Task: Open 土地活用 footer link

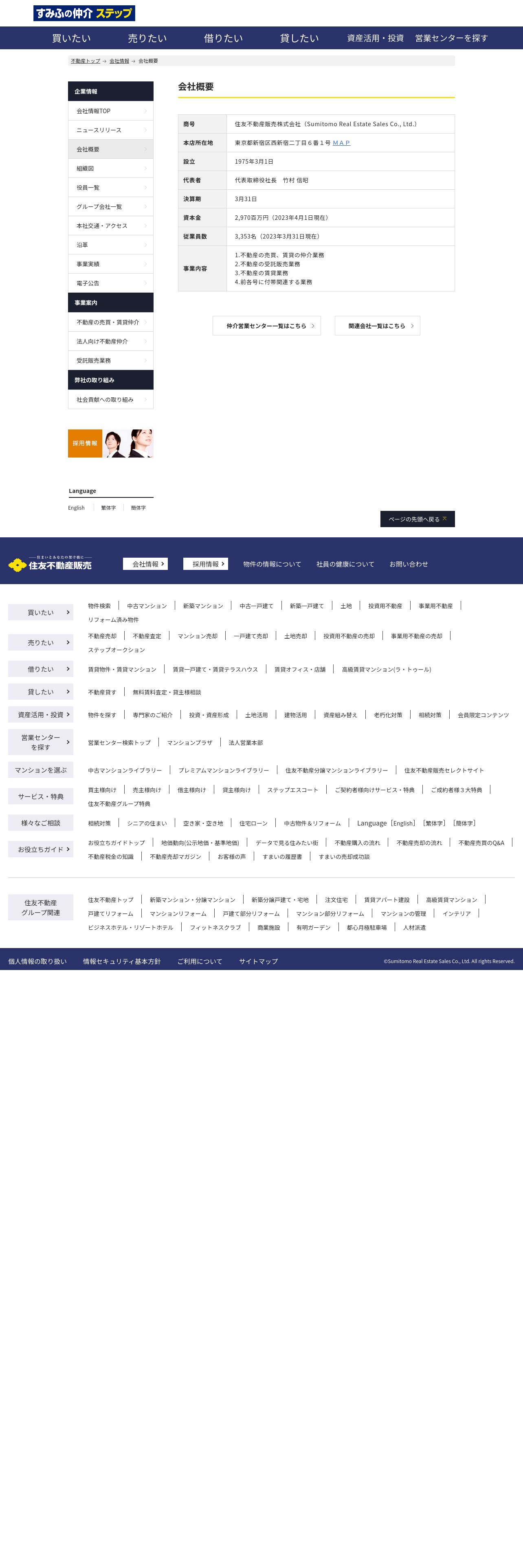Action: pos(256,715)
